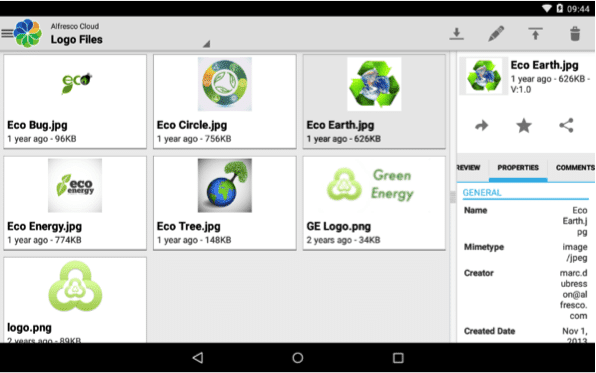Click the Mimetype property label
This screenshot has height=373, width=596.
coord(484,247)
